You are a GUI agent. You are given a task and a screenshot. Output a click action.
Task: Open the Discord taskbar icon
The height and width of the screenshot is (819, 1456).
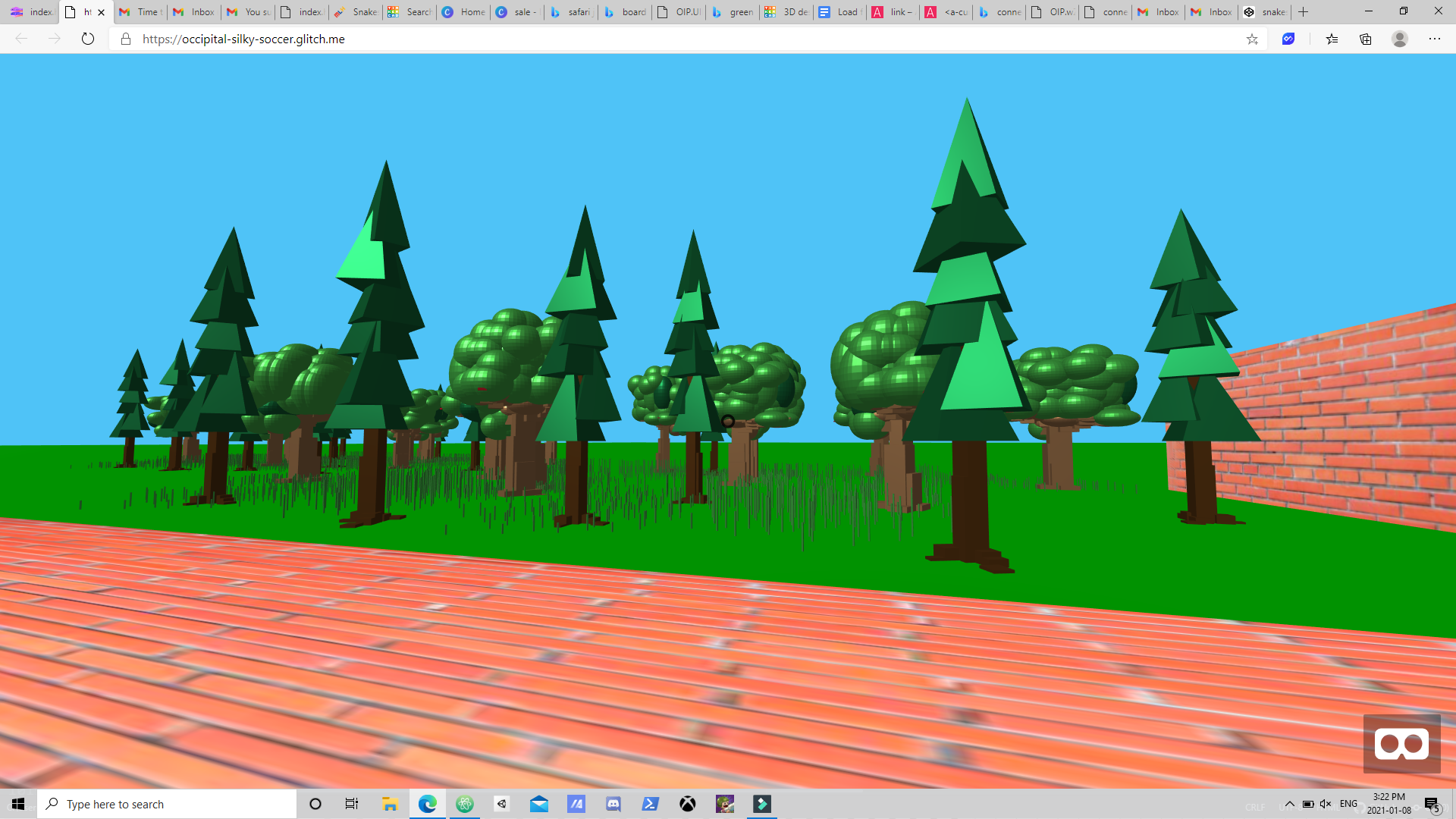click(613, 804)
